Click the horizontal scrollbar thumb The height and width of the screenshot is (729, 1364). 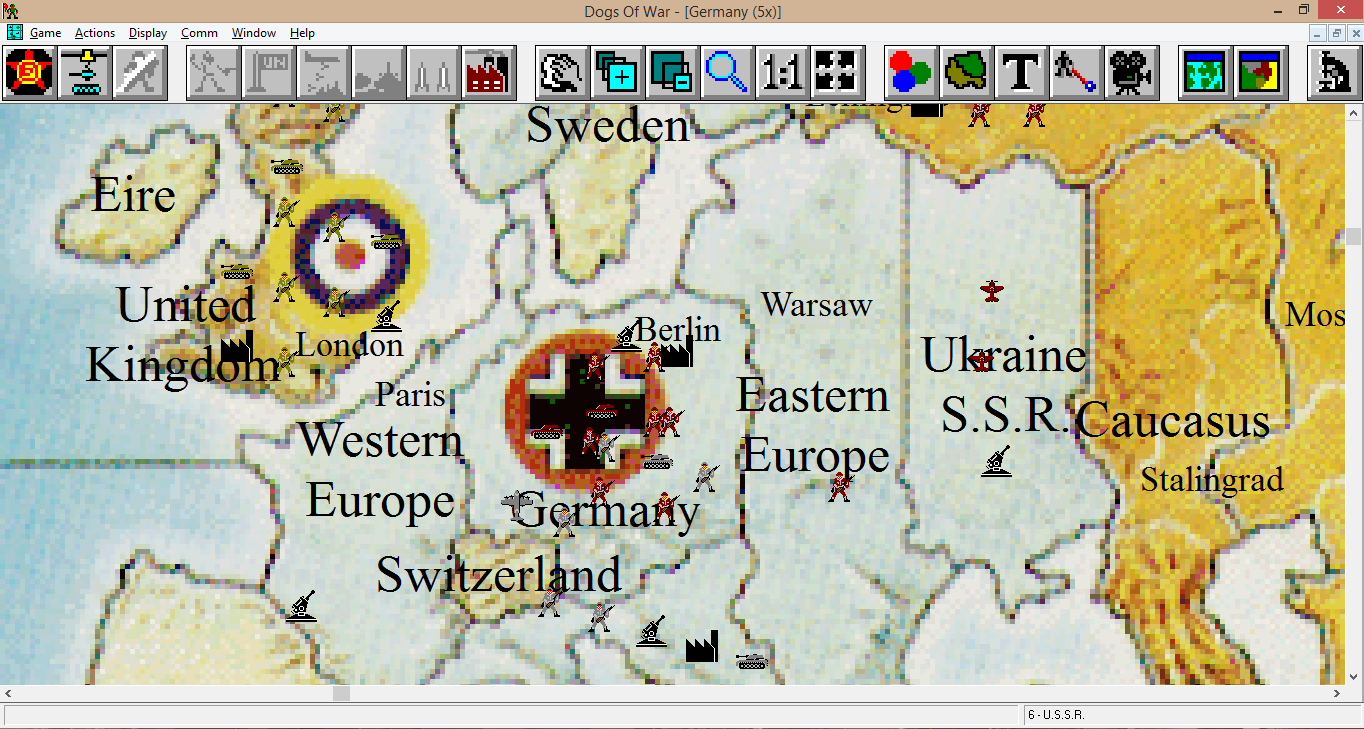click(x=342, y=693)
